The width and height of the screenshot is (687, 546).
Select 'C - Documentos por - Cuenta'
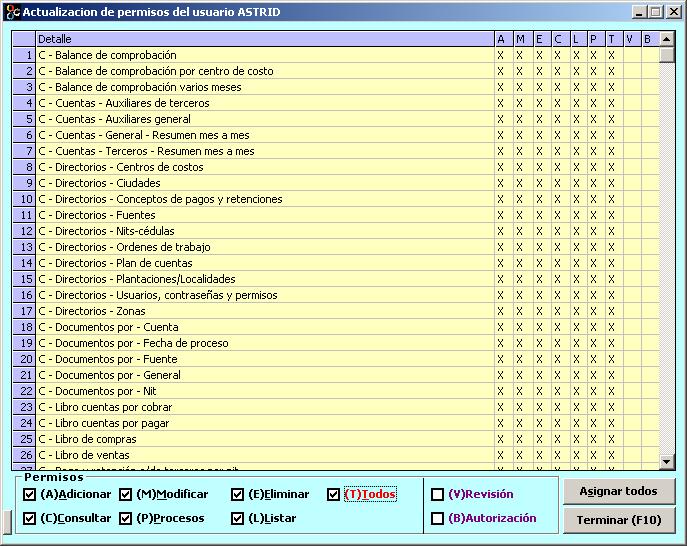point(265,327)
